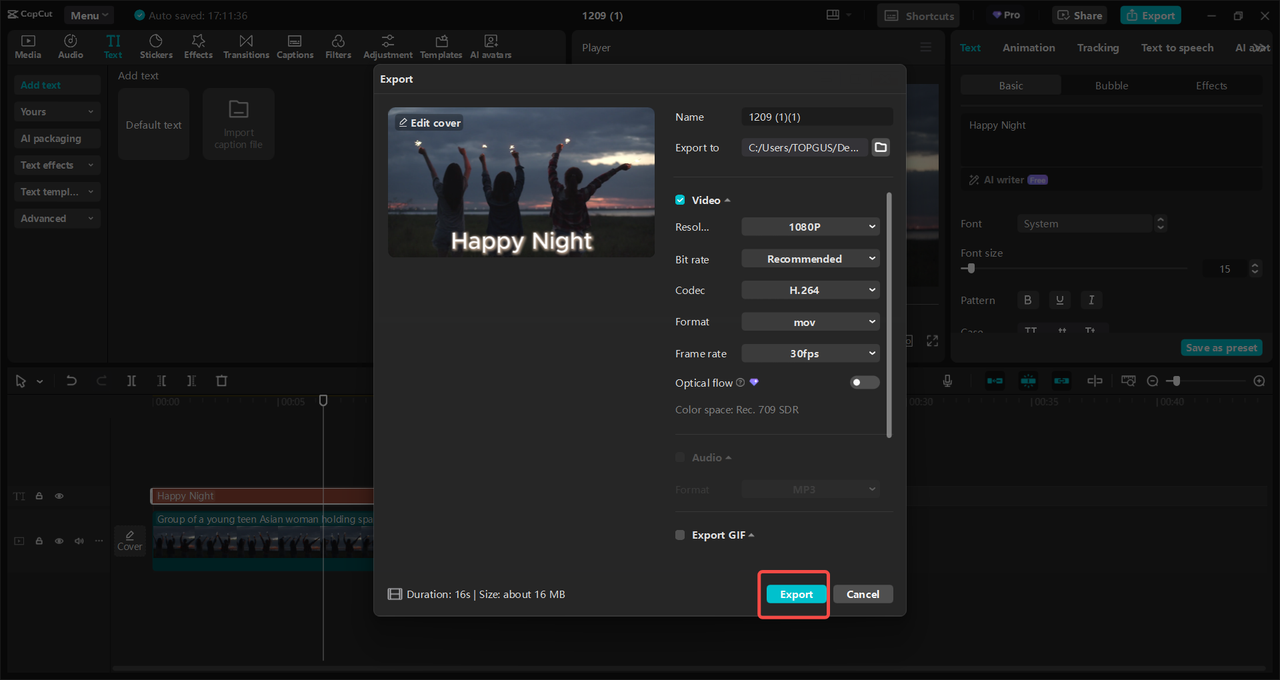This screenshot has height=680, width=1280.
Task: Turn on the Optical flow switch
Action: pos(865,383)
